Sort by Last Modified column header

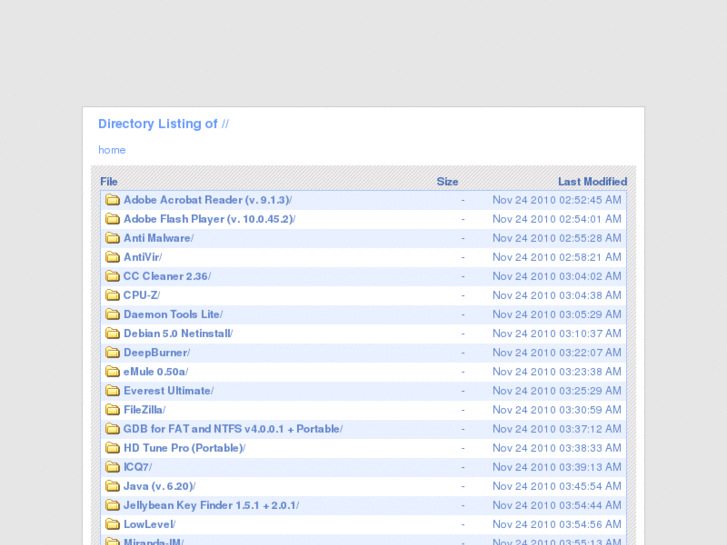pos(593,182)
